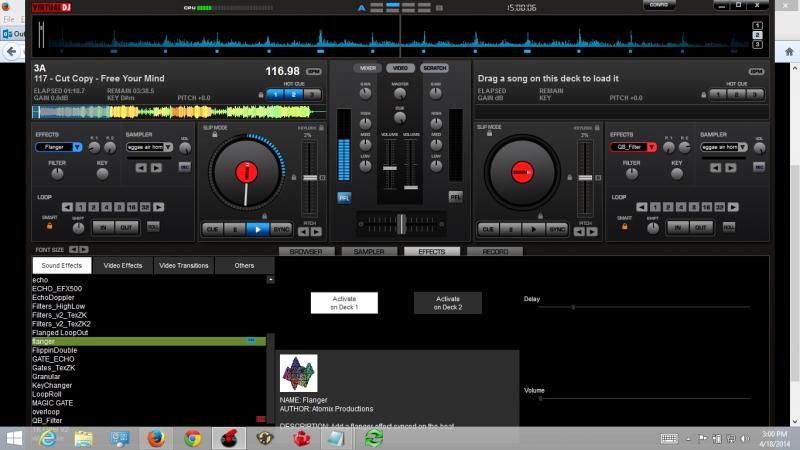
Task: Toggle Slip Mode lock on right deck
Action: coord(489,133)
